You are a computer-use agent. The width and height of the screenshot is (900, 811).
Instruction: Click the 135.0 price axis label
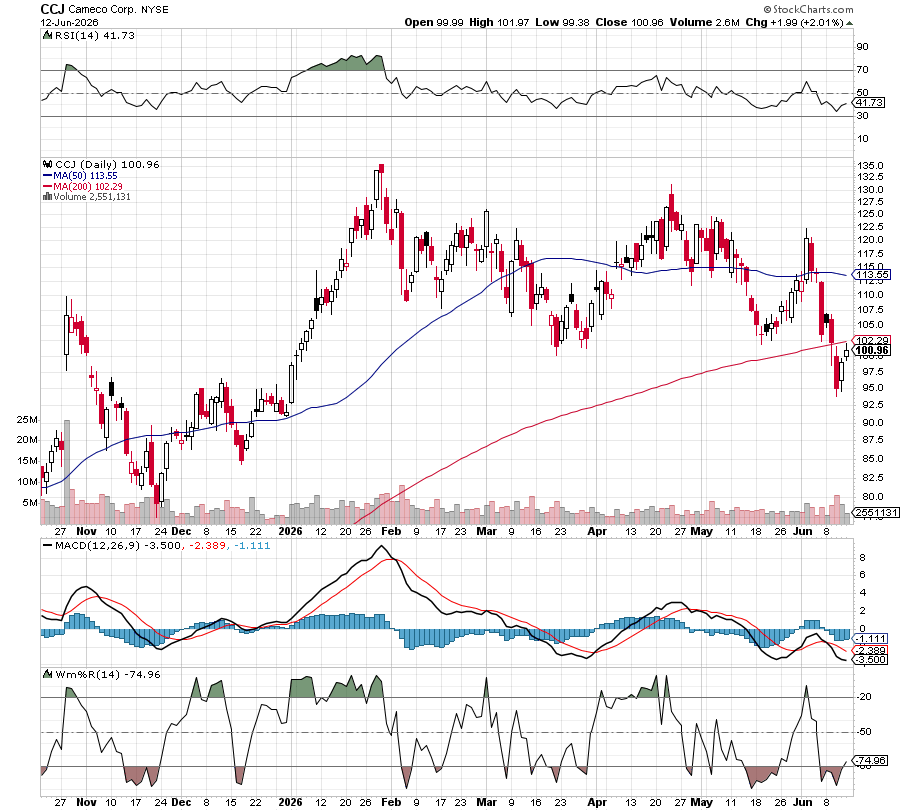tap(870, 166)
